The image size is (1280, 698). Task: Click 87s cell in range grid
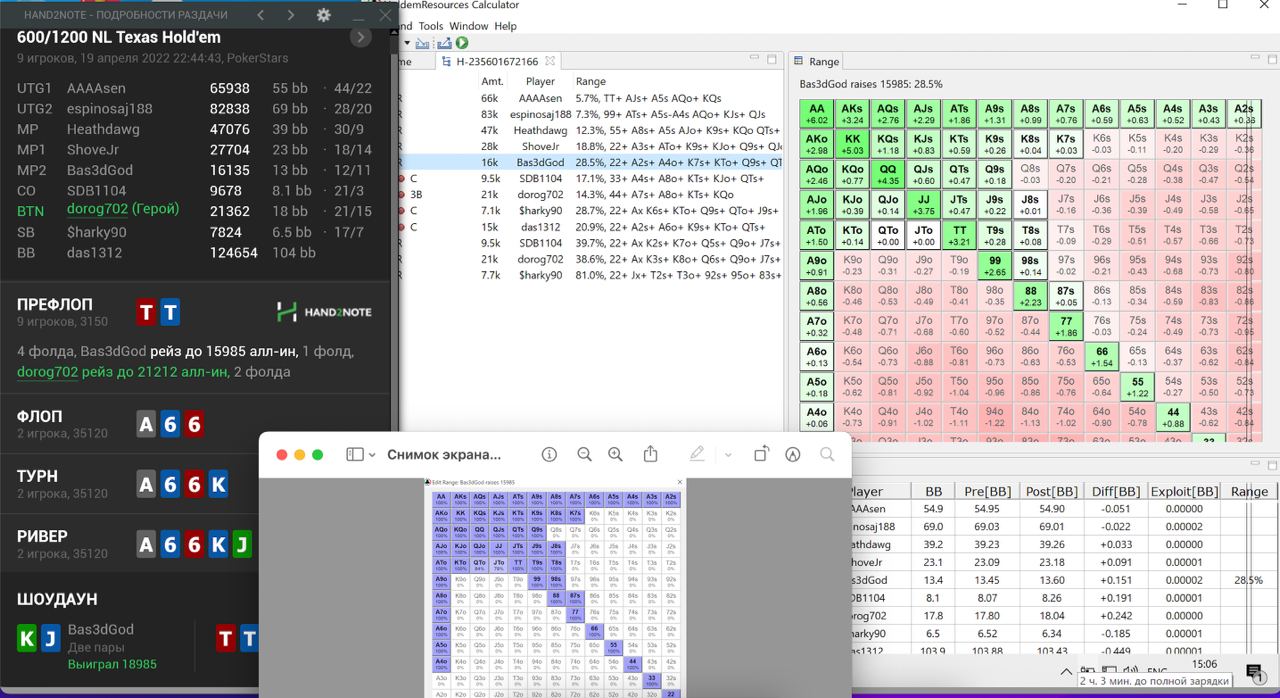pos(1065,295)
